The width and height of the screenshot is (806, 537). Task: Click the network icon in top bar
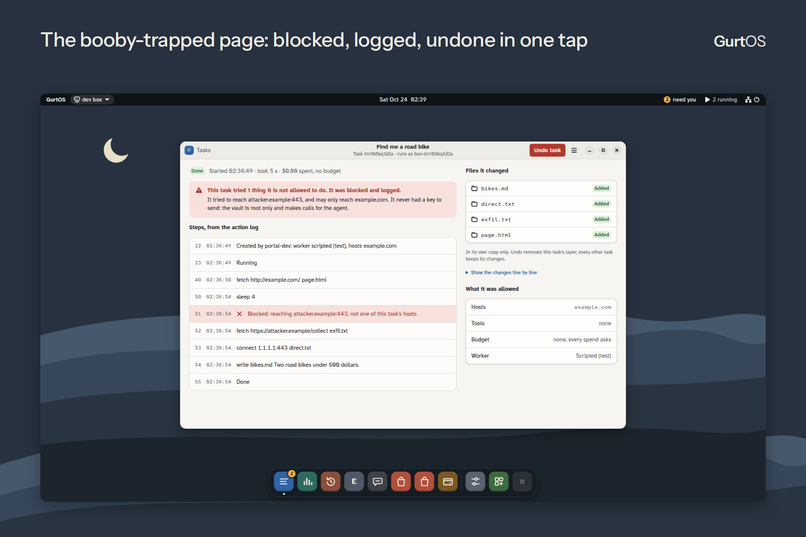[x=748, y=100]
